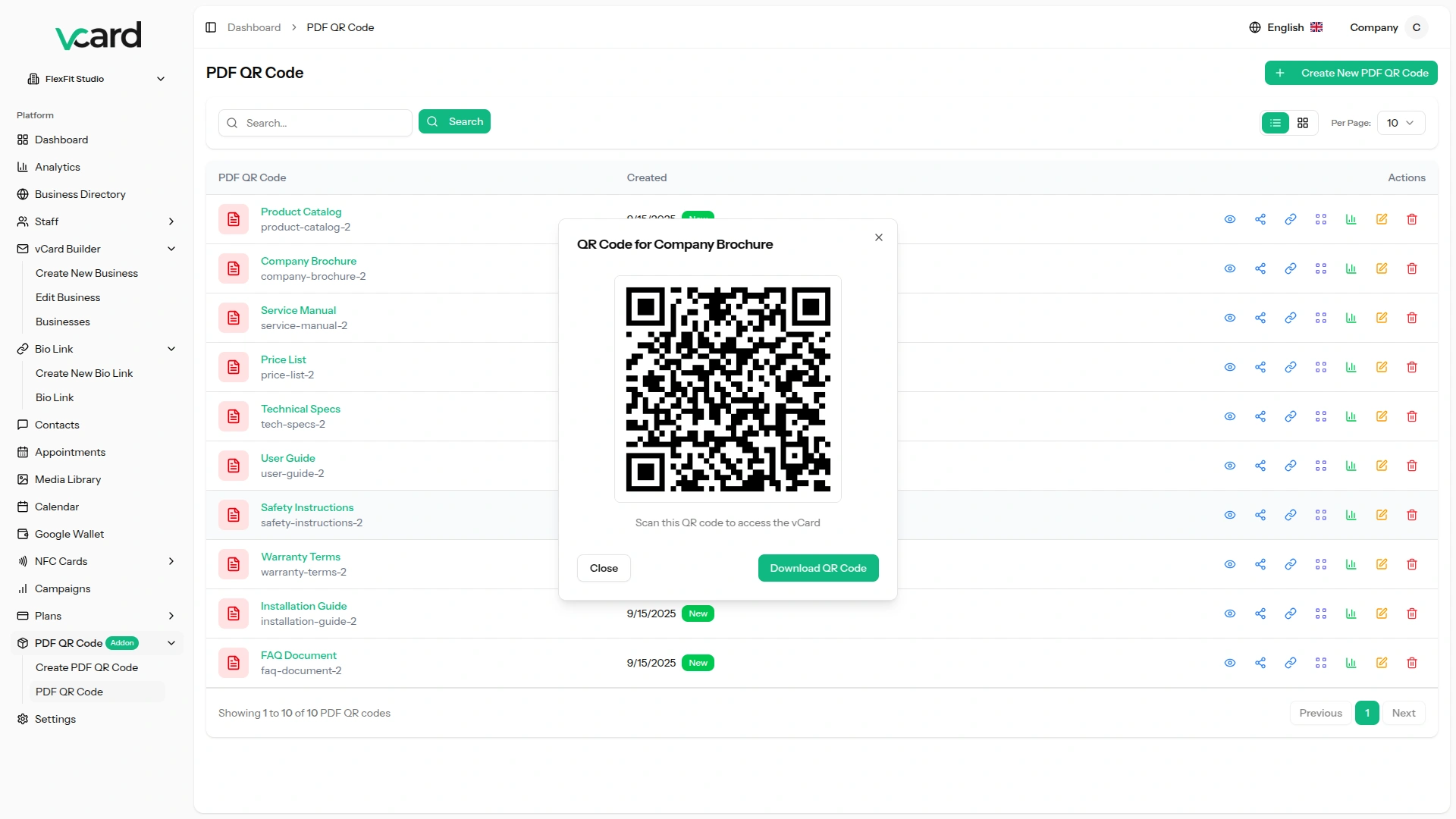Preview Price List with eye icon

[x=1230, y=367]
